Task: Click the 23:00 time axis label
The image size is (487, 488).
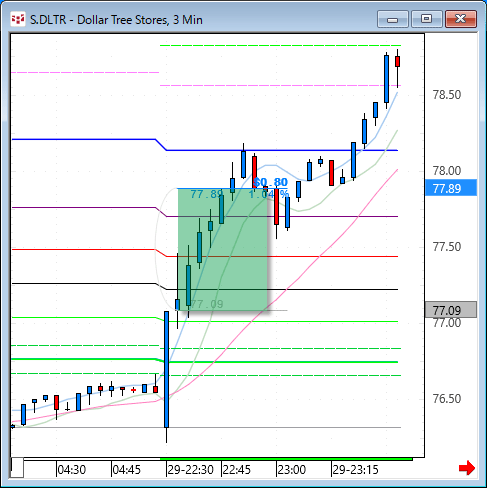Action: click(292, 470)
